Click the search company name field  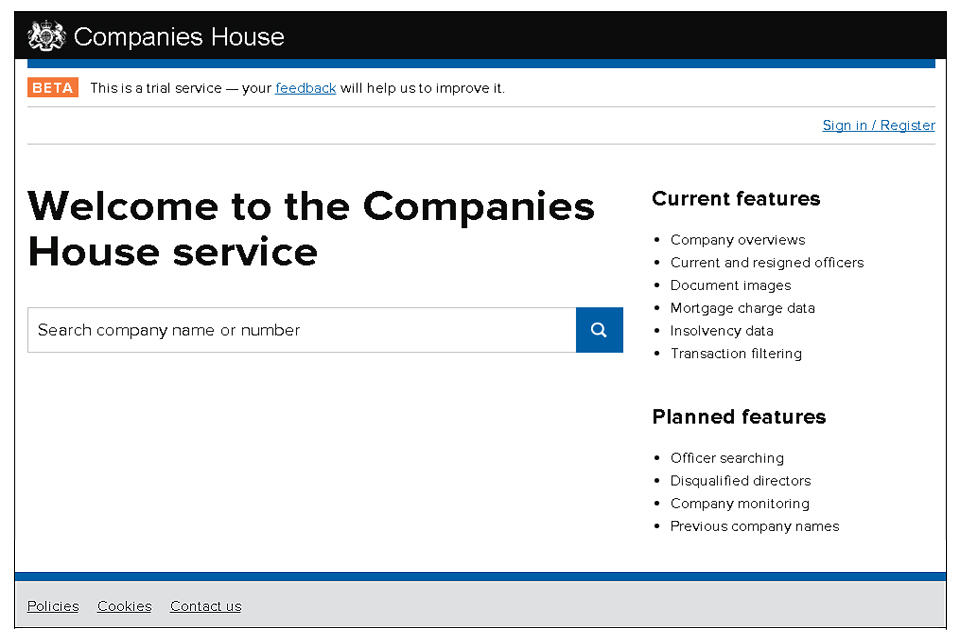click(301, 330)
